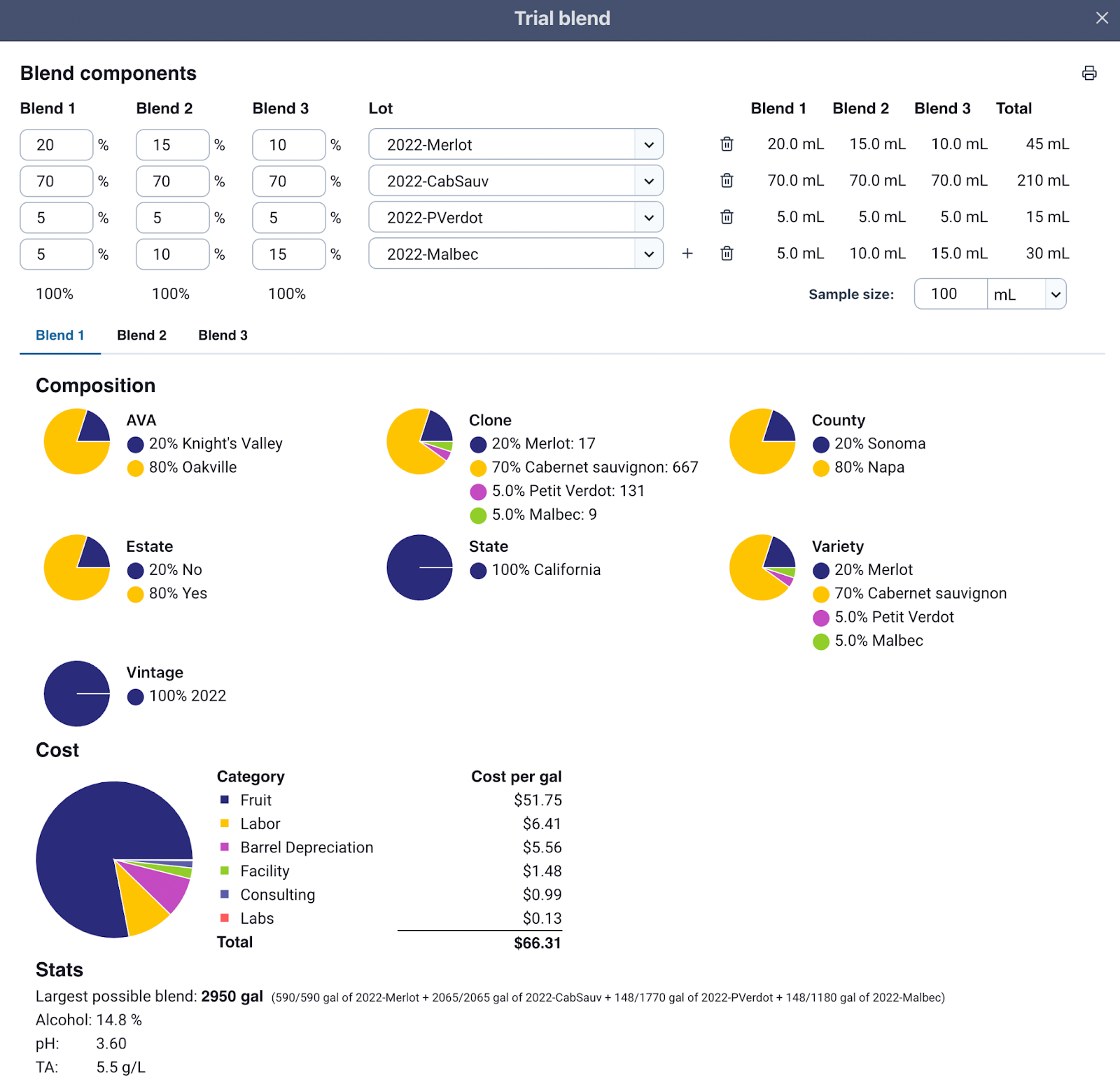The height and width of the screenshot is (1082, 1120).
Task: Close the Trial blend dialog
Action: tap(1102, 18)
